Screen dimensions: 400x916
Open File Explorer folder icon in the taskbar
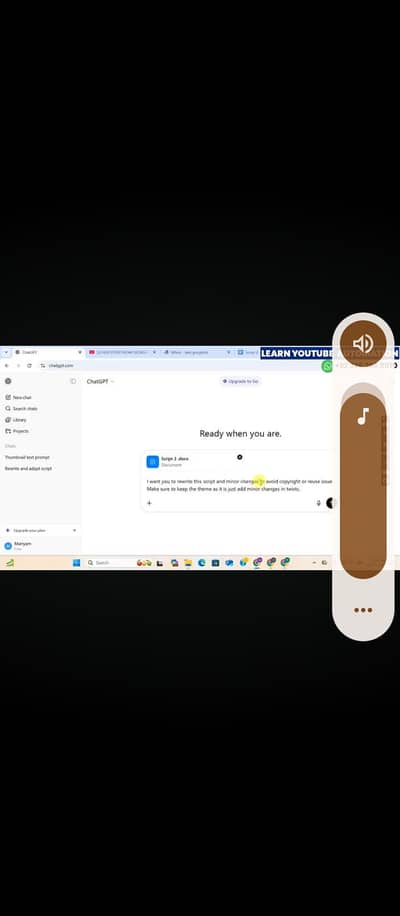point(188,563)
